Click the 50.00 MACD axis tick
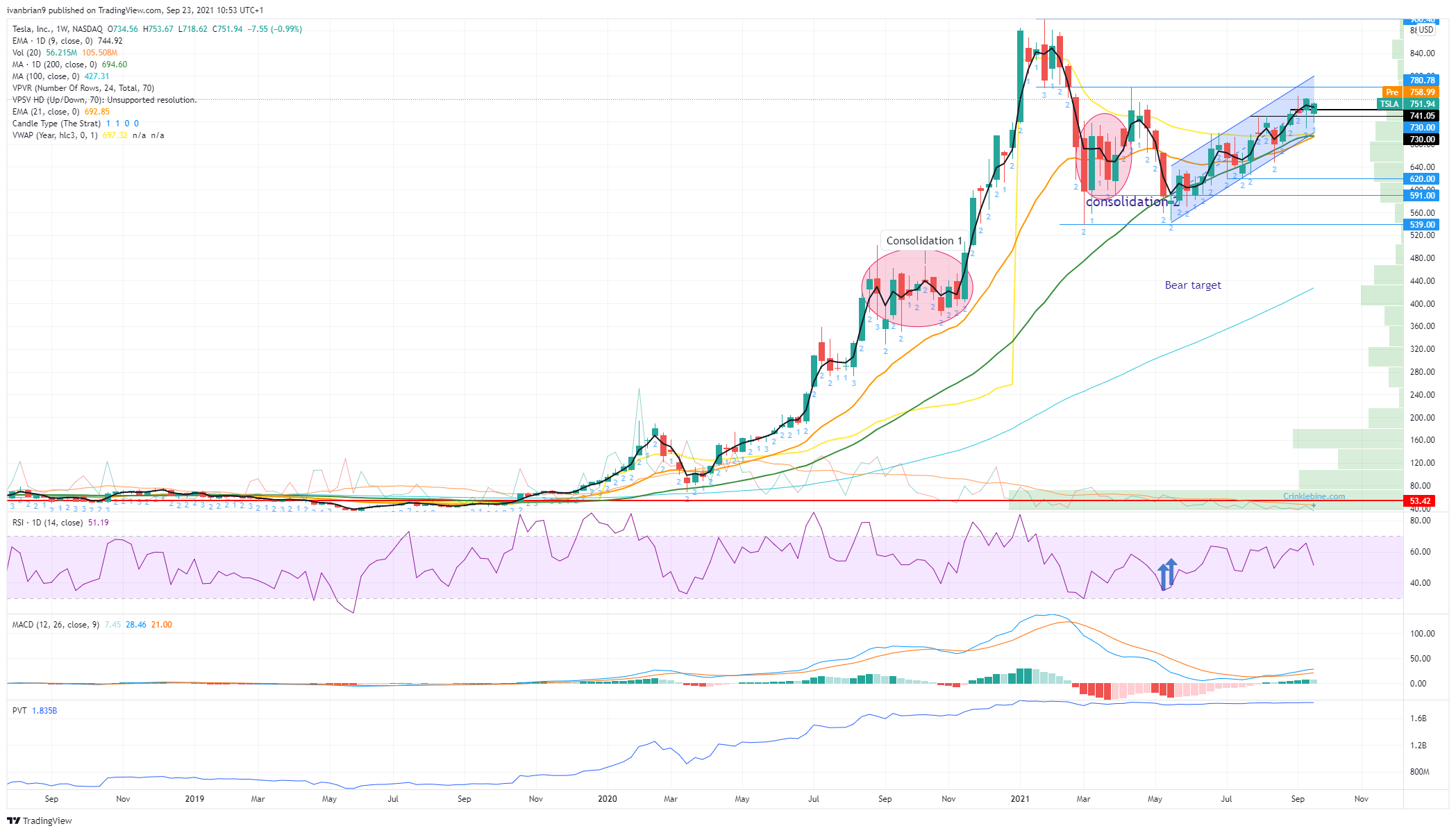This screenshot has height=833, width=1456. [1420, 659]
